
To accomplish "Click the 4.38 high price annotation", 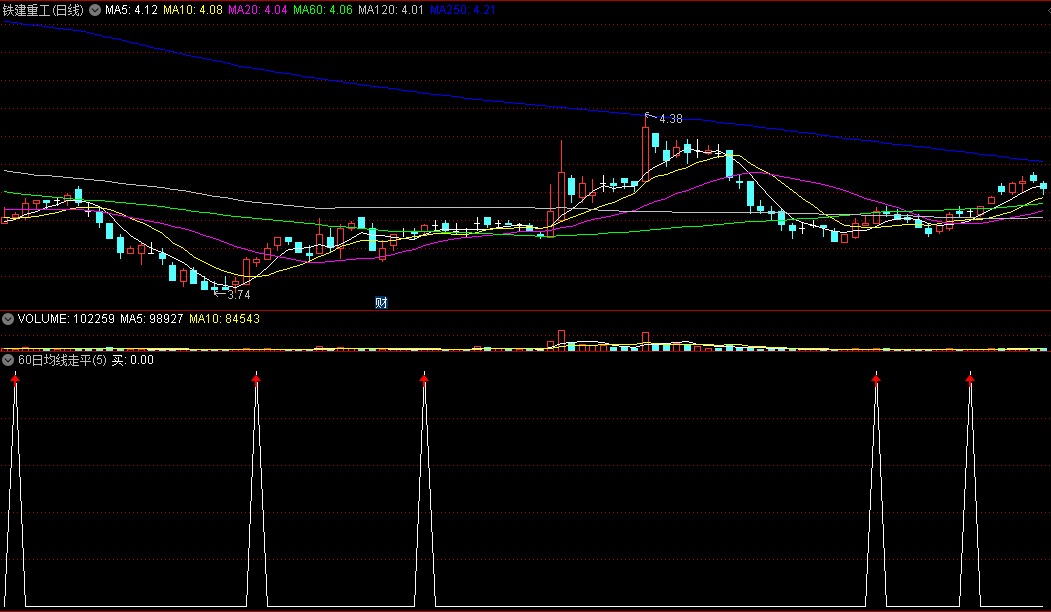I will point(671,119).
